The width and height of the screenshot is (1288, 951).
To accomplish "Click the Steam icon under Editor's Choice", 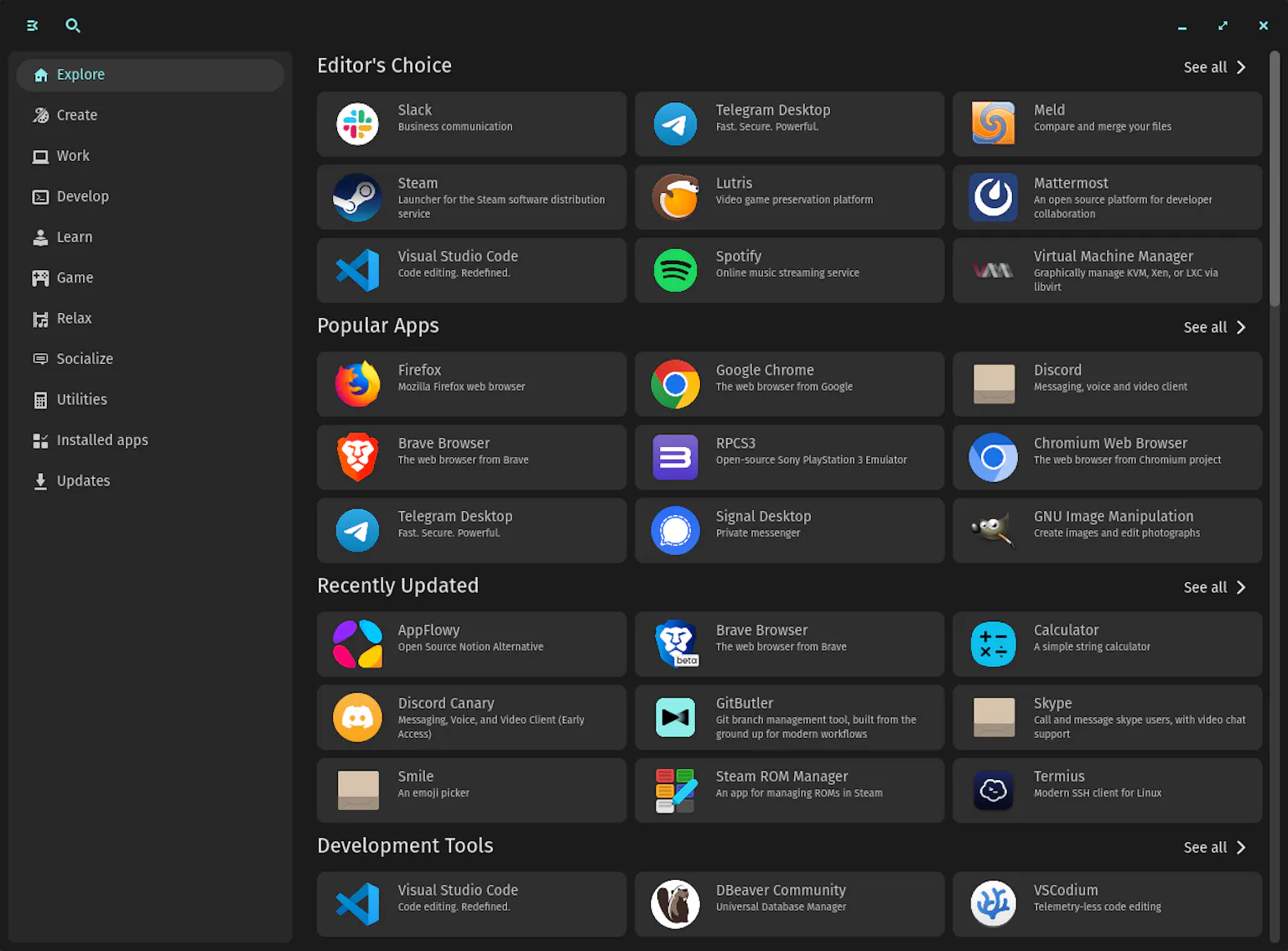I will click(x=357, y=197).
